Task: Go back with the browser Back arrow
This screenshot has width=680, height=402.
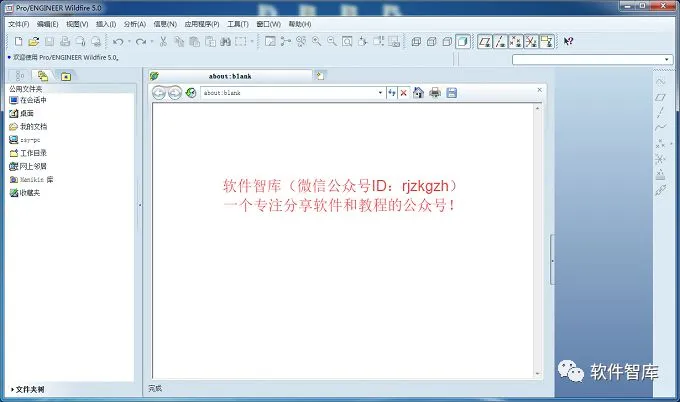Action: pos(159,92)
